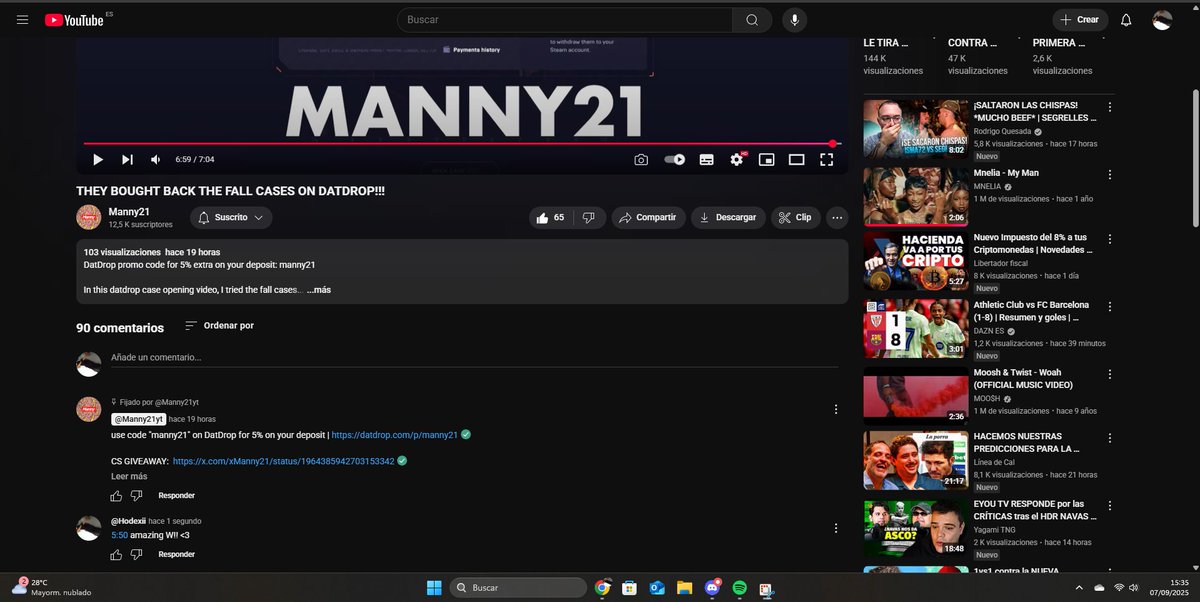This screenshot has width=1200, height=602.
Task: Open options for Athletic Club vs Barcelona video
Action: (1109, 307)
